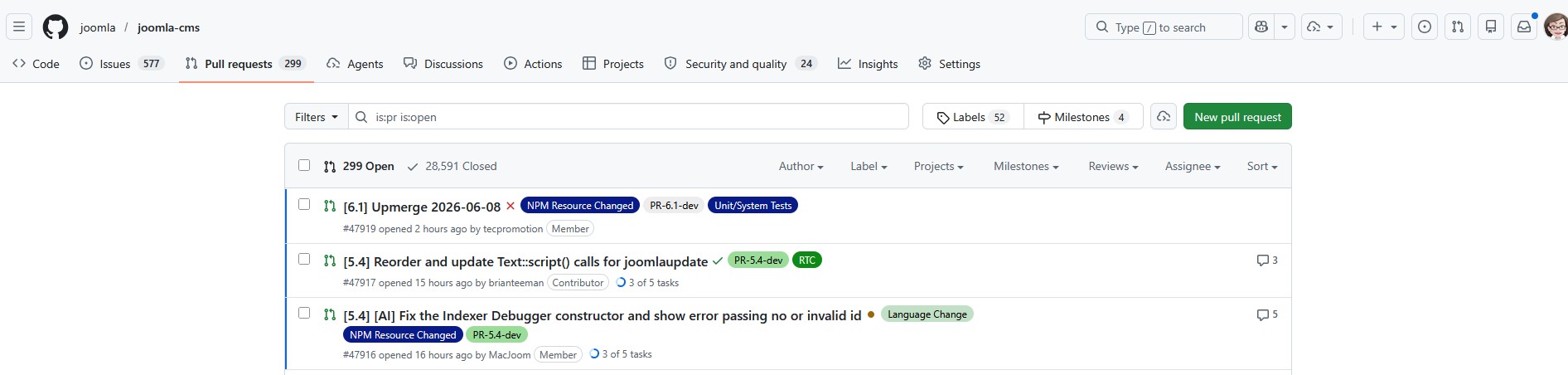The image size is (1568, 375).
Task: Open Reorder and update Text::script() pull request
Action: [x=525, y=261]
